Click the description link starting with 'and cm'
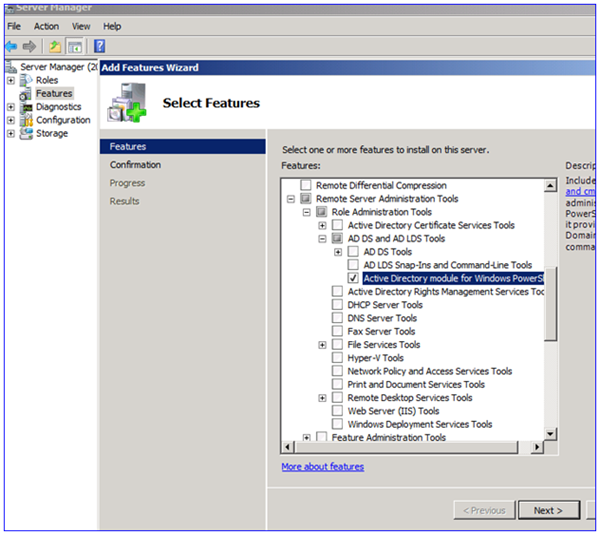This screenshot has height=535, width=600. click(580, 192)
